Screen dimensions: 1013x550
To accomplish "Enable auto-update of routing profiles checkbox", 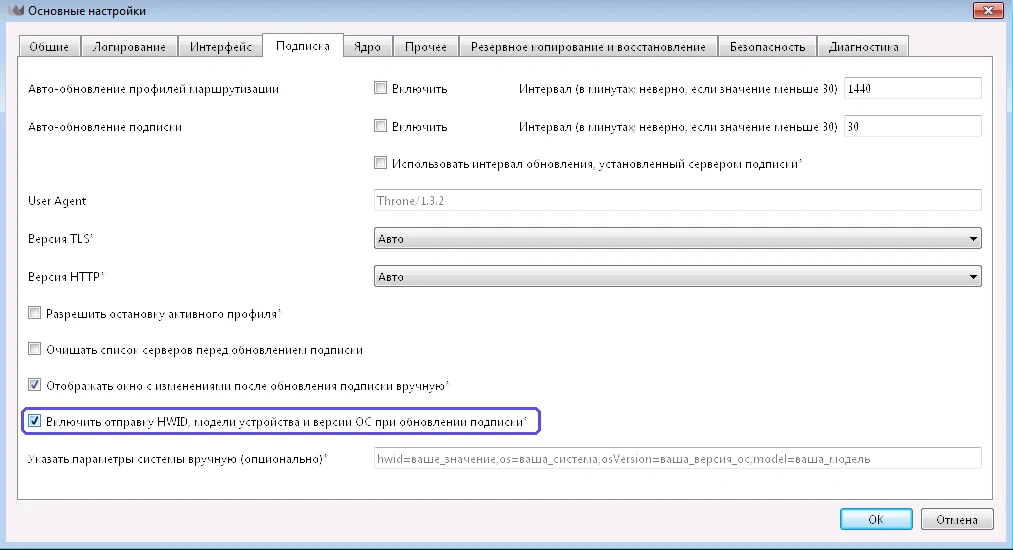I will pyautogui.click(x=381, y=88).
